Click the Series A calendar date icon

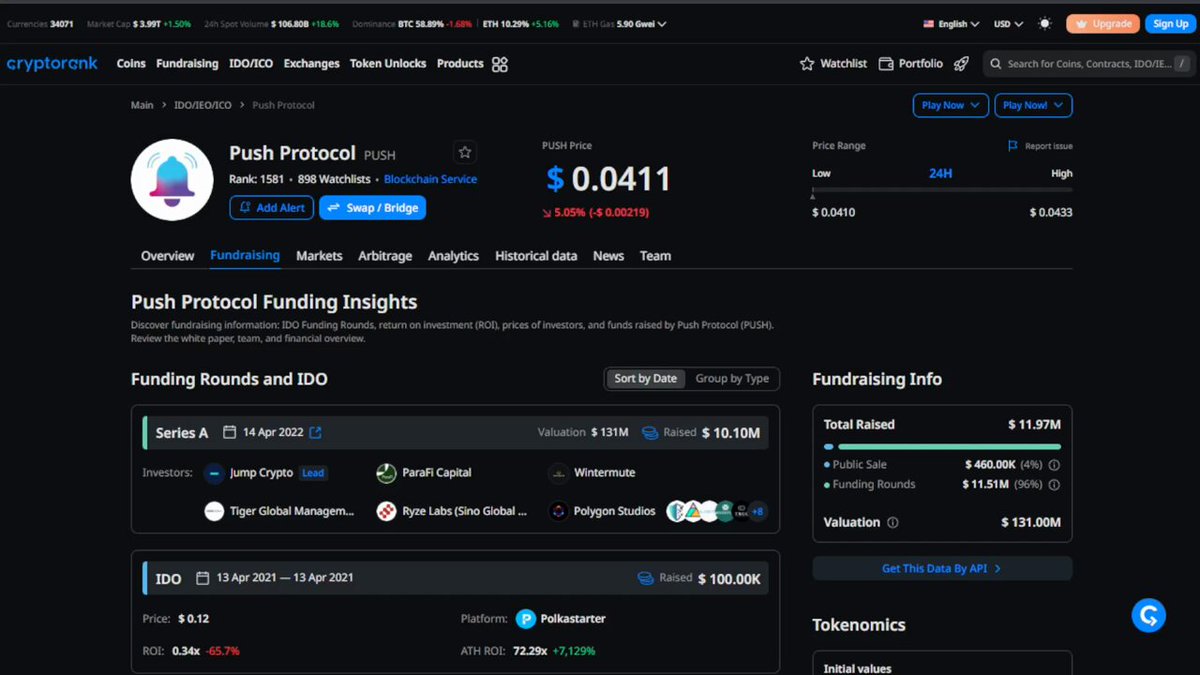[x=229, y=433]
